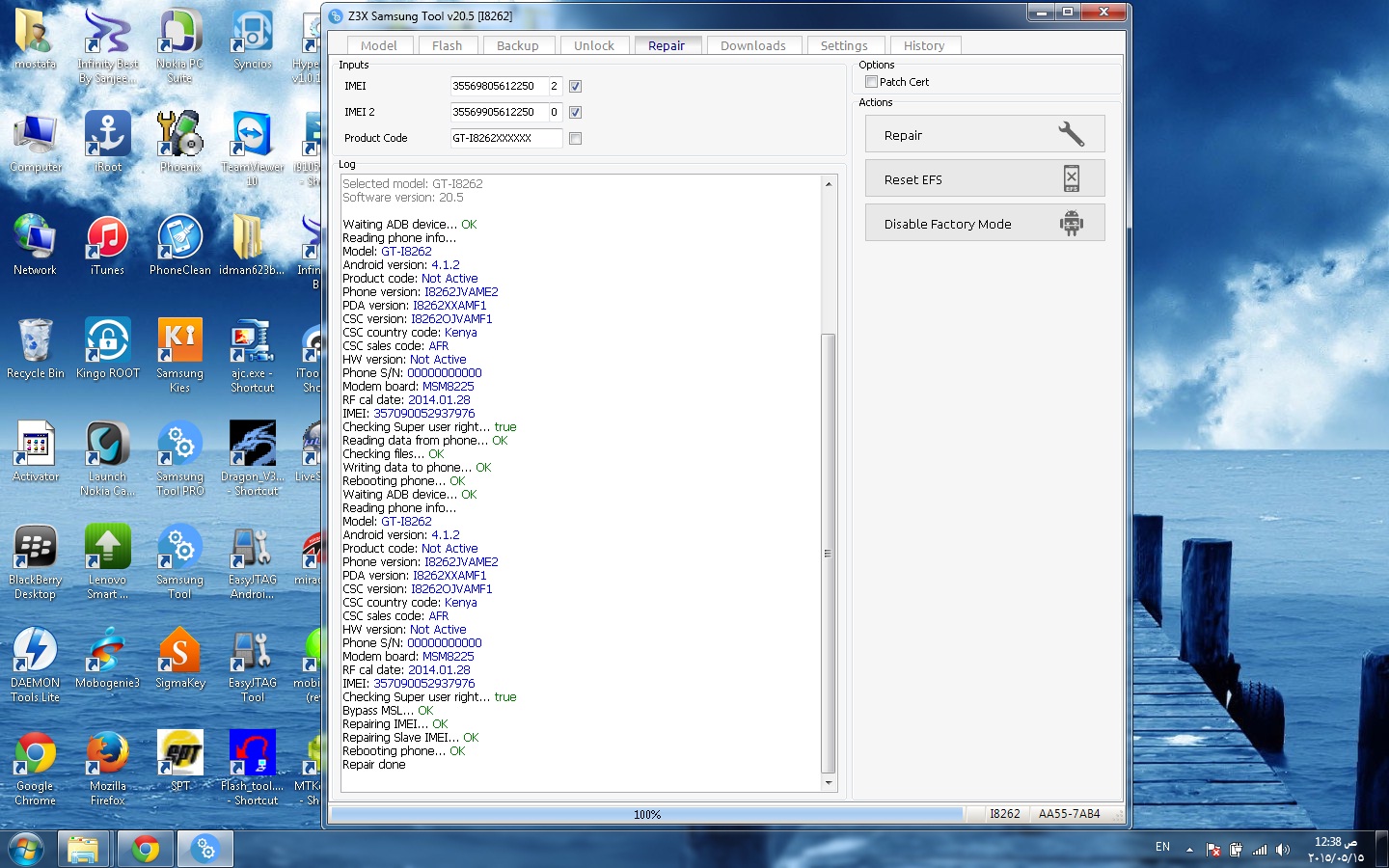Open the iTunes desktop icon
1389x868 pixels.
(108, 245)
